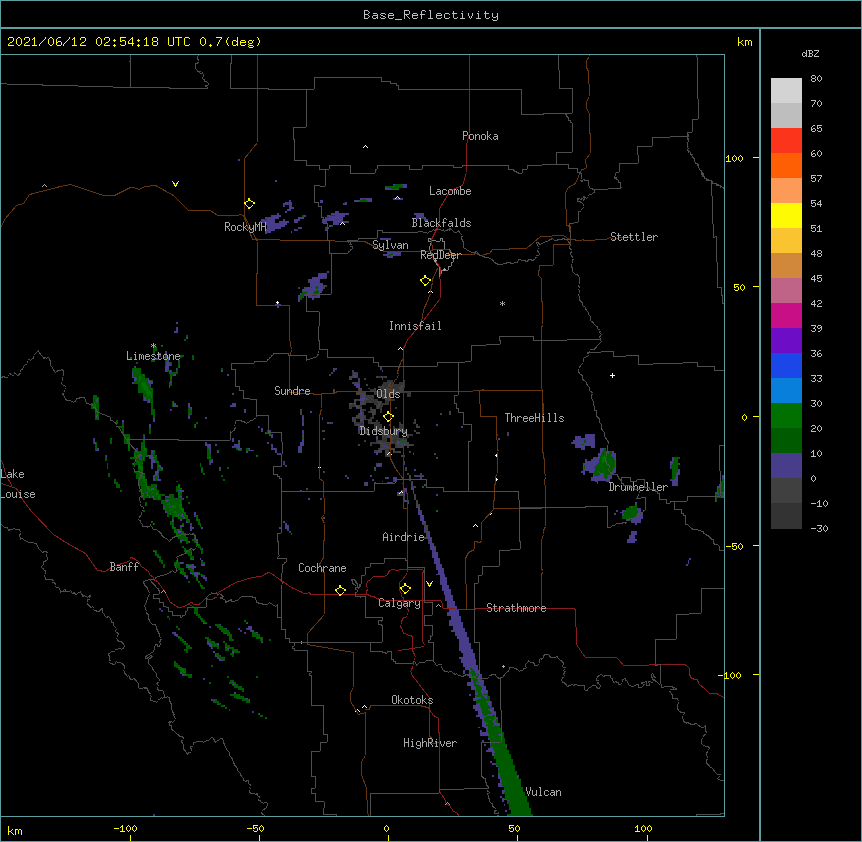Click the yellow diamond marker below RedDeer
This screenshot has width=862, height=842.
point(426,281)
